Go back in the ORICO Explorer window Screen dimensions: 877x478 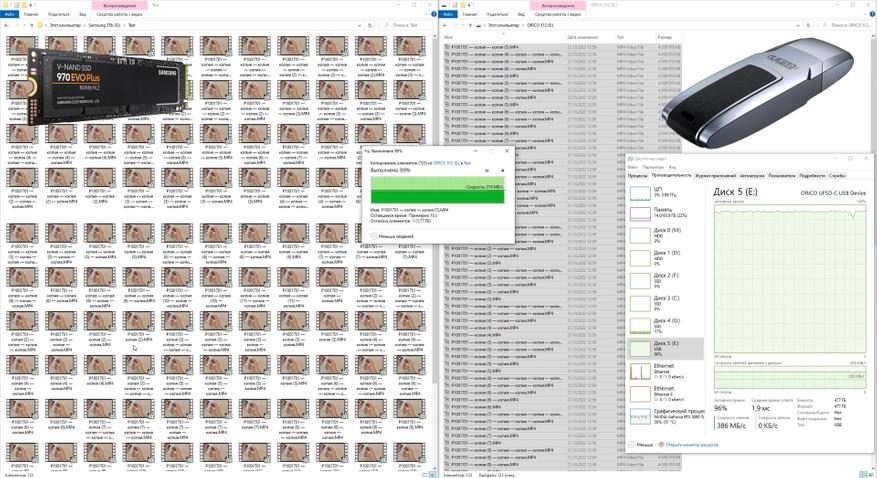pyautogui.click(x=446, y=25)
